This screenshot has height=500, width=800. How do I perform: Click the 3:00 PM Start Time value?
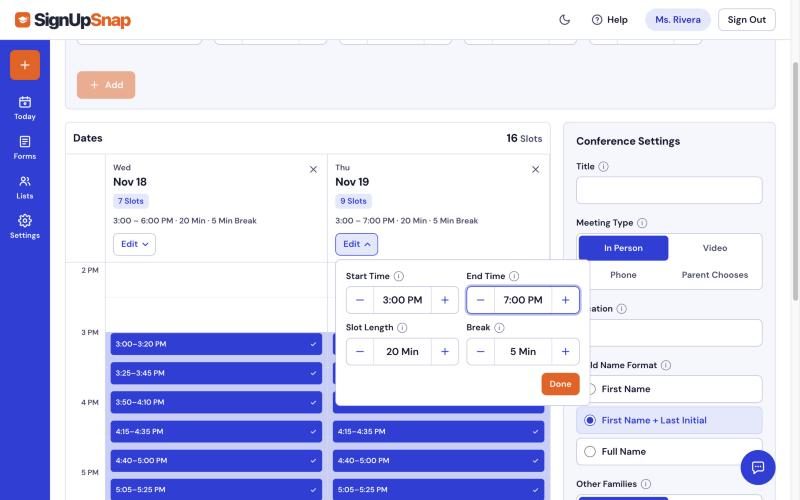[402, 300]
